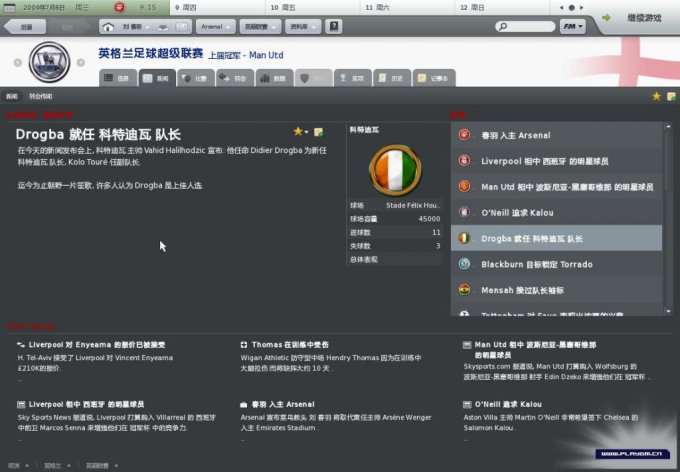Click the 后退 back button

25,27
